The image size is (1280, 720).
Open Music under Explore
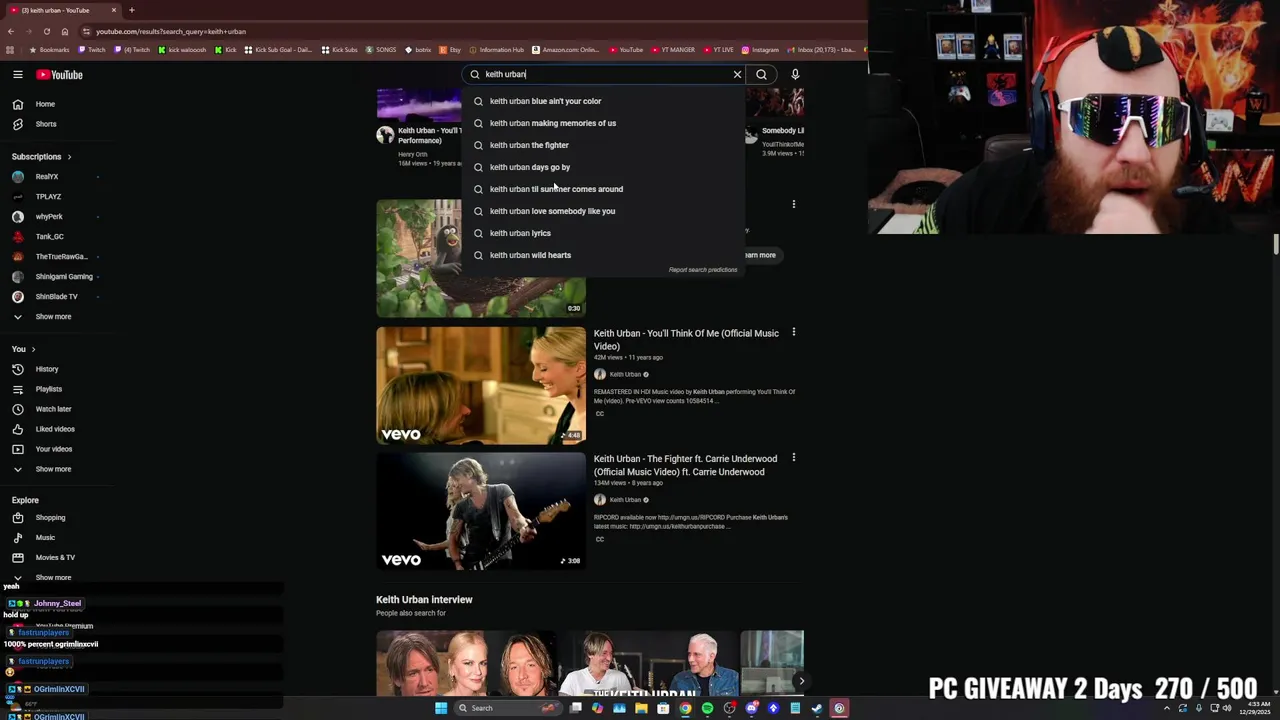45,538
